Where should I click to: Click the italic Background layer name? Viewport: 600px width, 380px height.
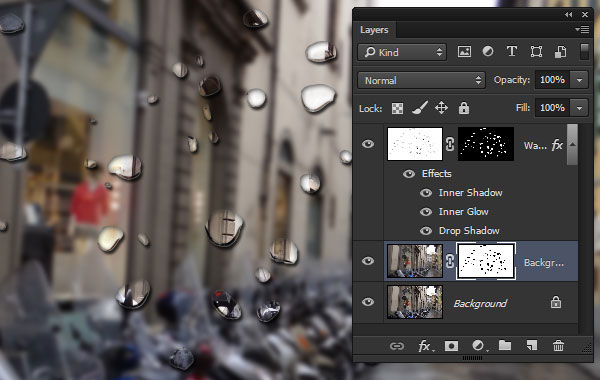480,304
